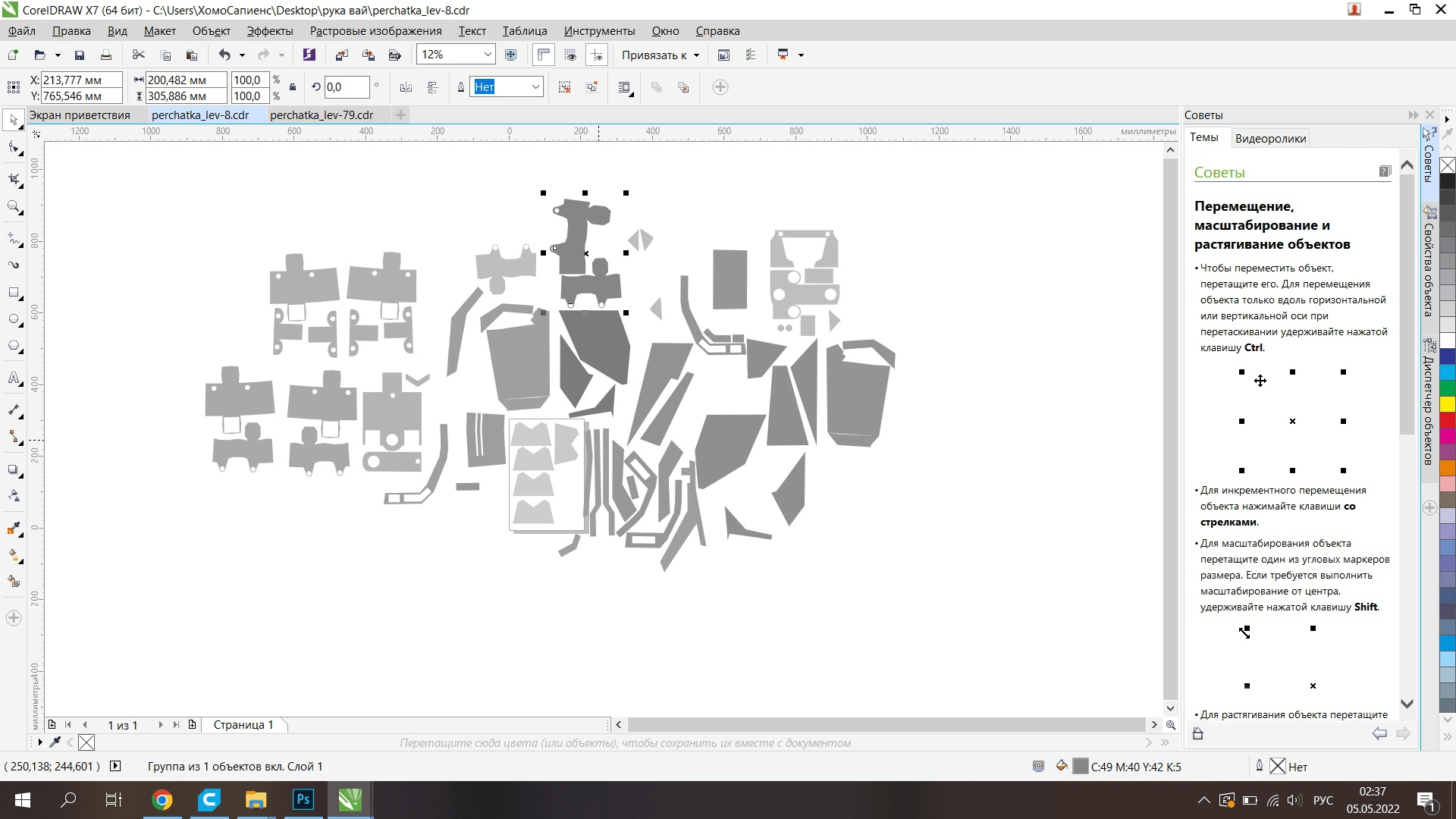Switch to perchatka_lev-79.cdr tab
Viewport: 1456px width, 819px height.
[x=322, y=115]
